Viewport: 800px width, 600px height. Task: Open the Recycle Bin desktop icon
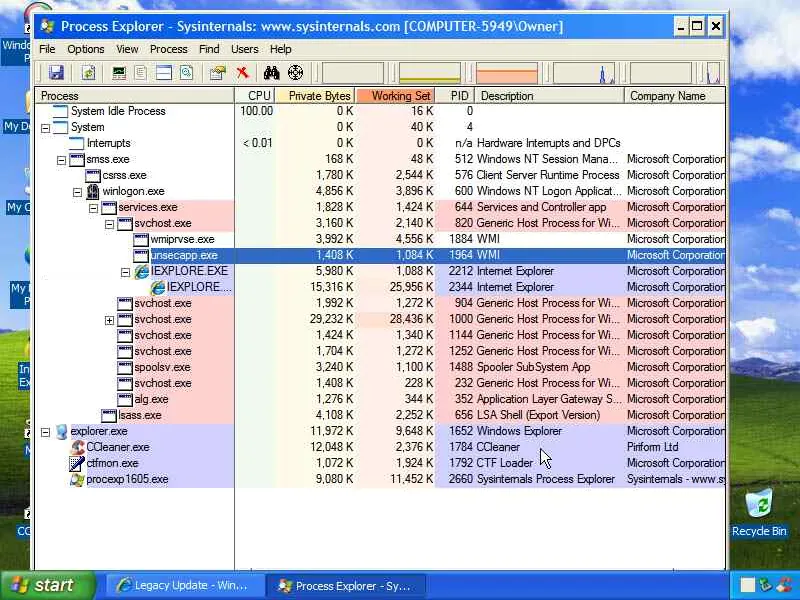tap(759, 513)
